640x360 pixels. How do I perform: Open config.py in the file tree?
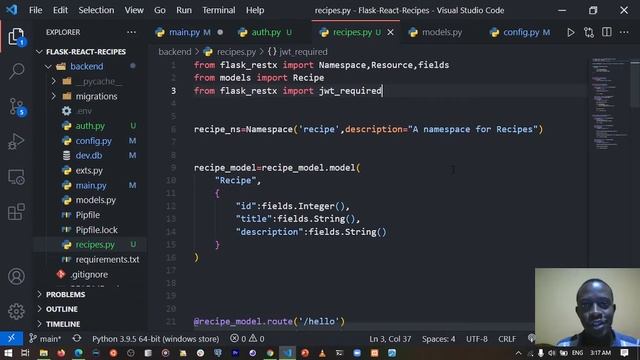[93, 141]
